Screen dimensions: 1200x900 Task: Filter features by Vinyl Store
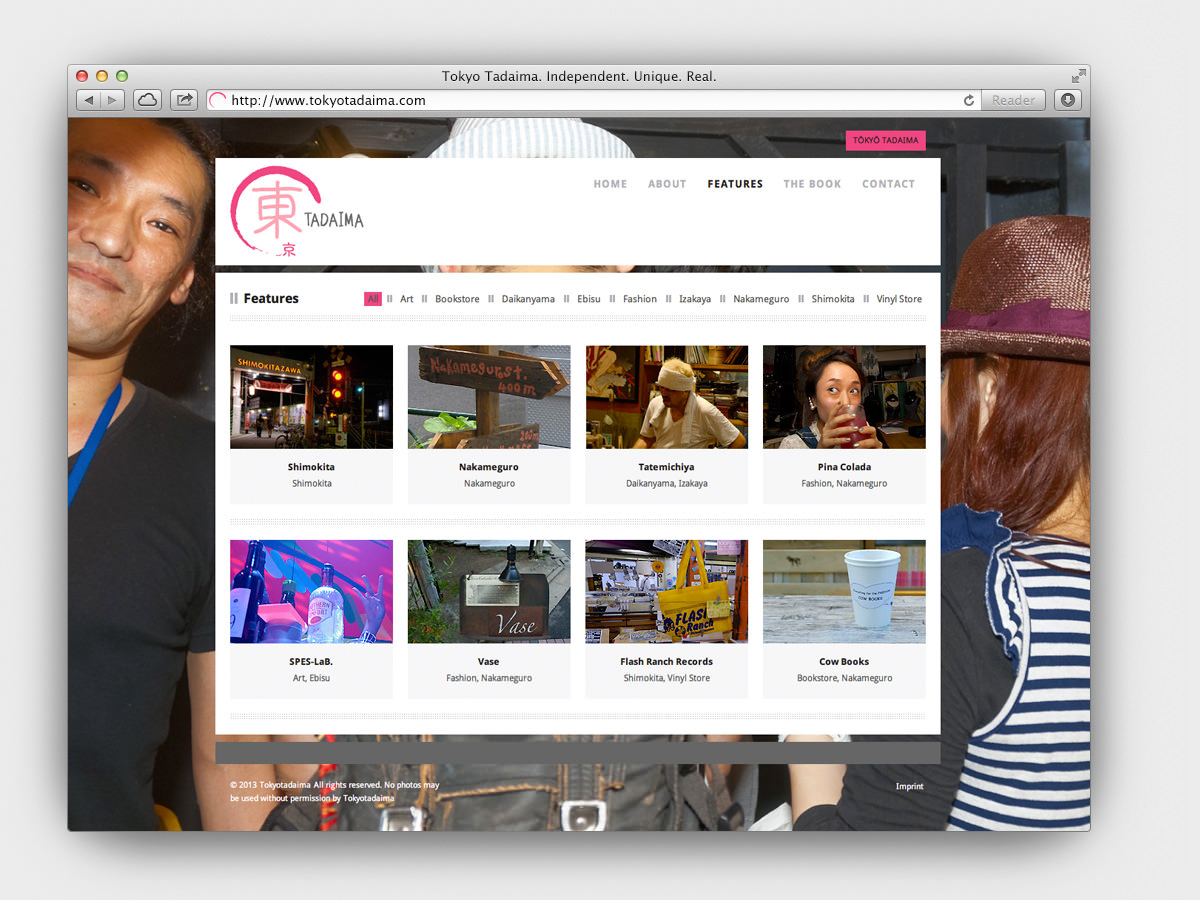pos(899,299)
